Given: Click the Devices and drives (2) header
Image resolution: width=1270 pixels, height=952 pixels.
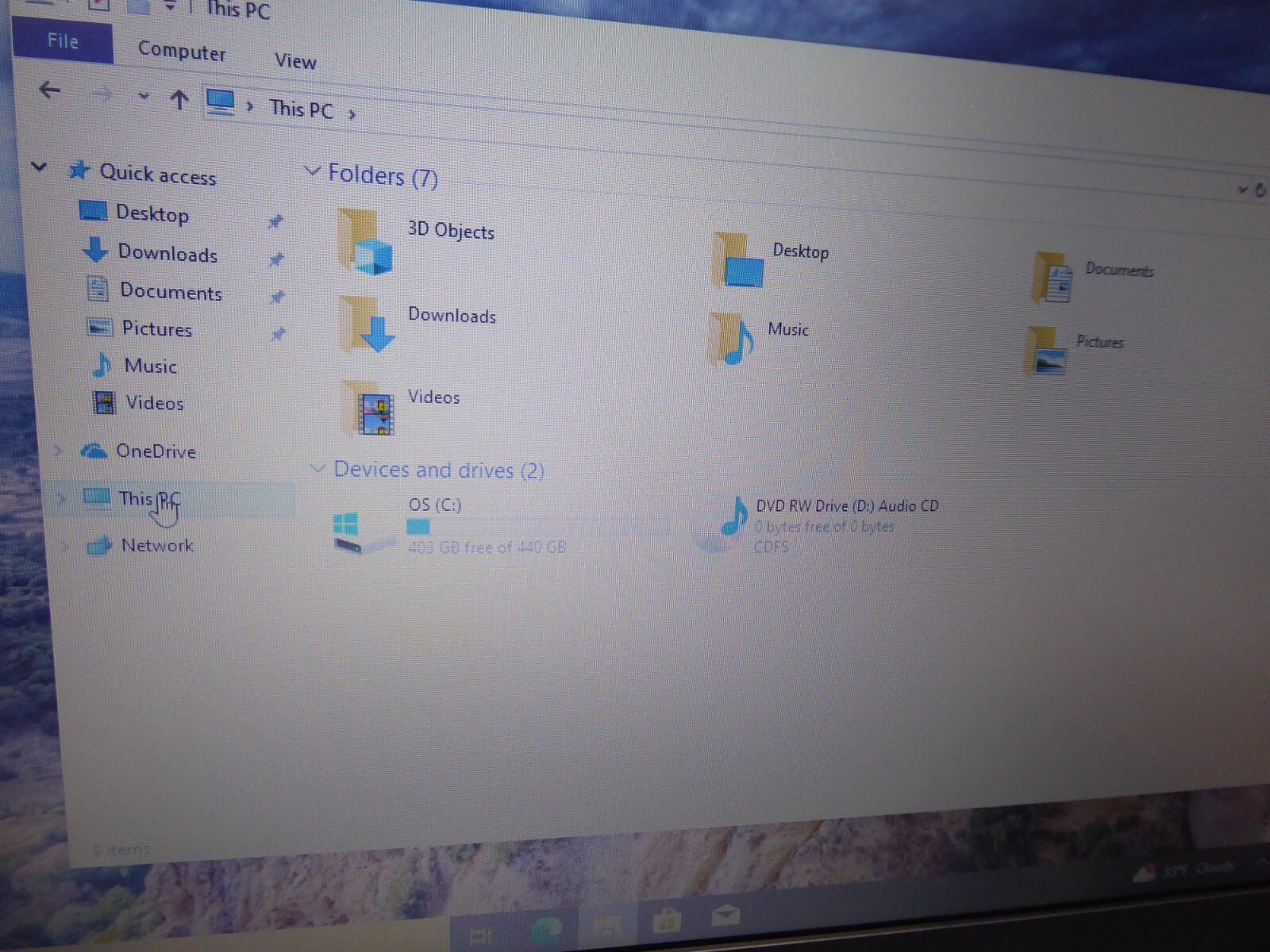Looking at the screenshot, I should [x=439, y=470].
